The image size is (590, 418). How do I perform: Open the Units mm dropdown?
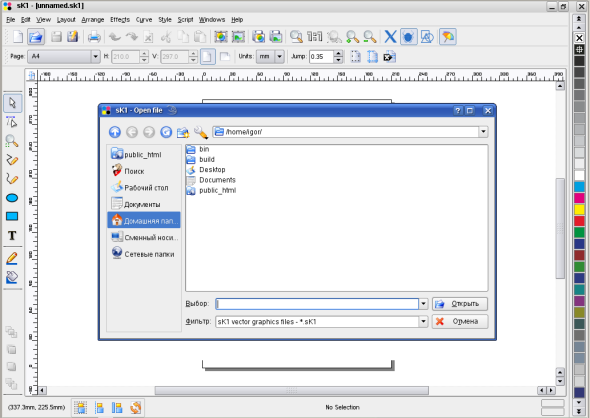click(x=279, y=57)
